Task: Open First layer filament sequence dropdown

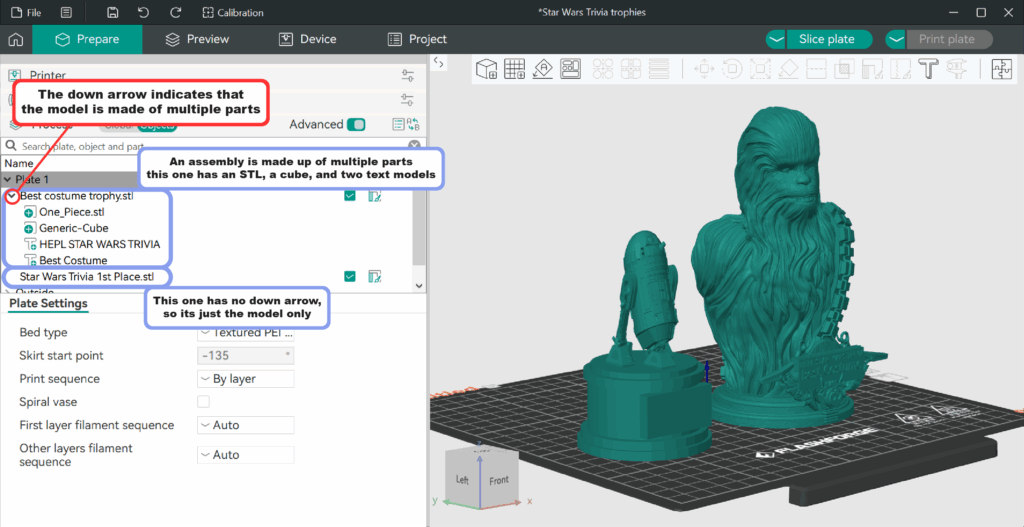Action: pos(246,425)
